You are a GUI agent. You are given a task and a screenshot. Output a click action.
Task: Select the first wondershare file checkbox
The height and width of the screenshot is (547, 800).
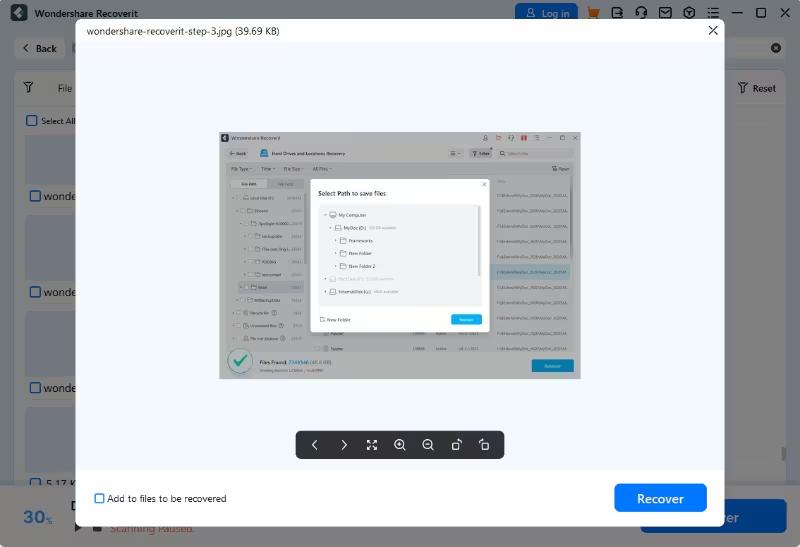coord(35,197)
